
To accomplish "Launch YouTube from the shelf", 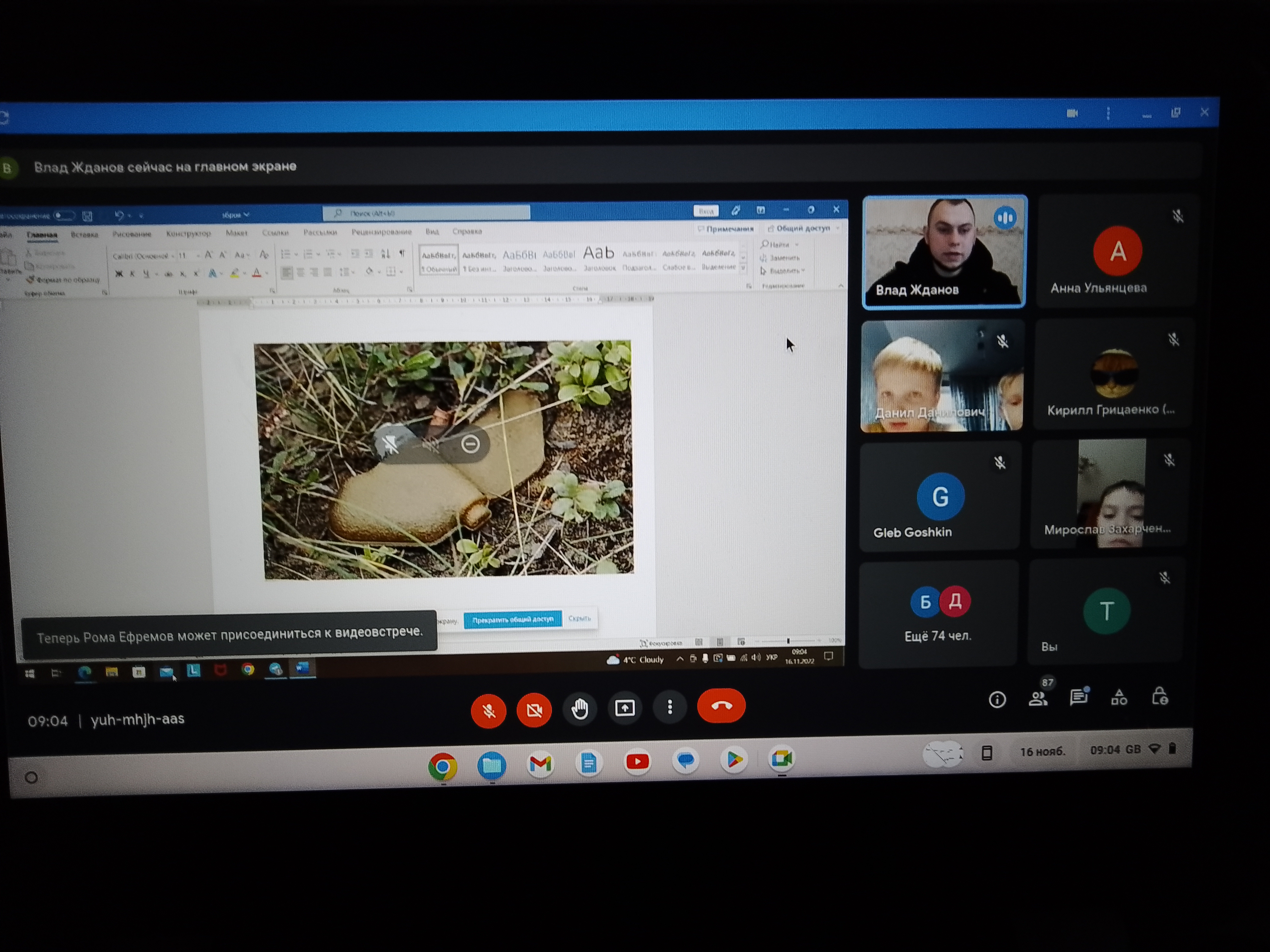I will pyautogui.click(x=637, y=762).
